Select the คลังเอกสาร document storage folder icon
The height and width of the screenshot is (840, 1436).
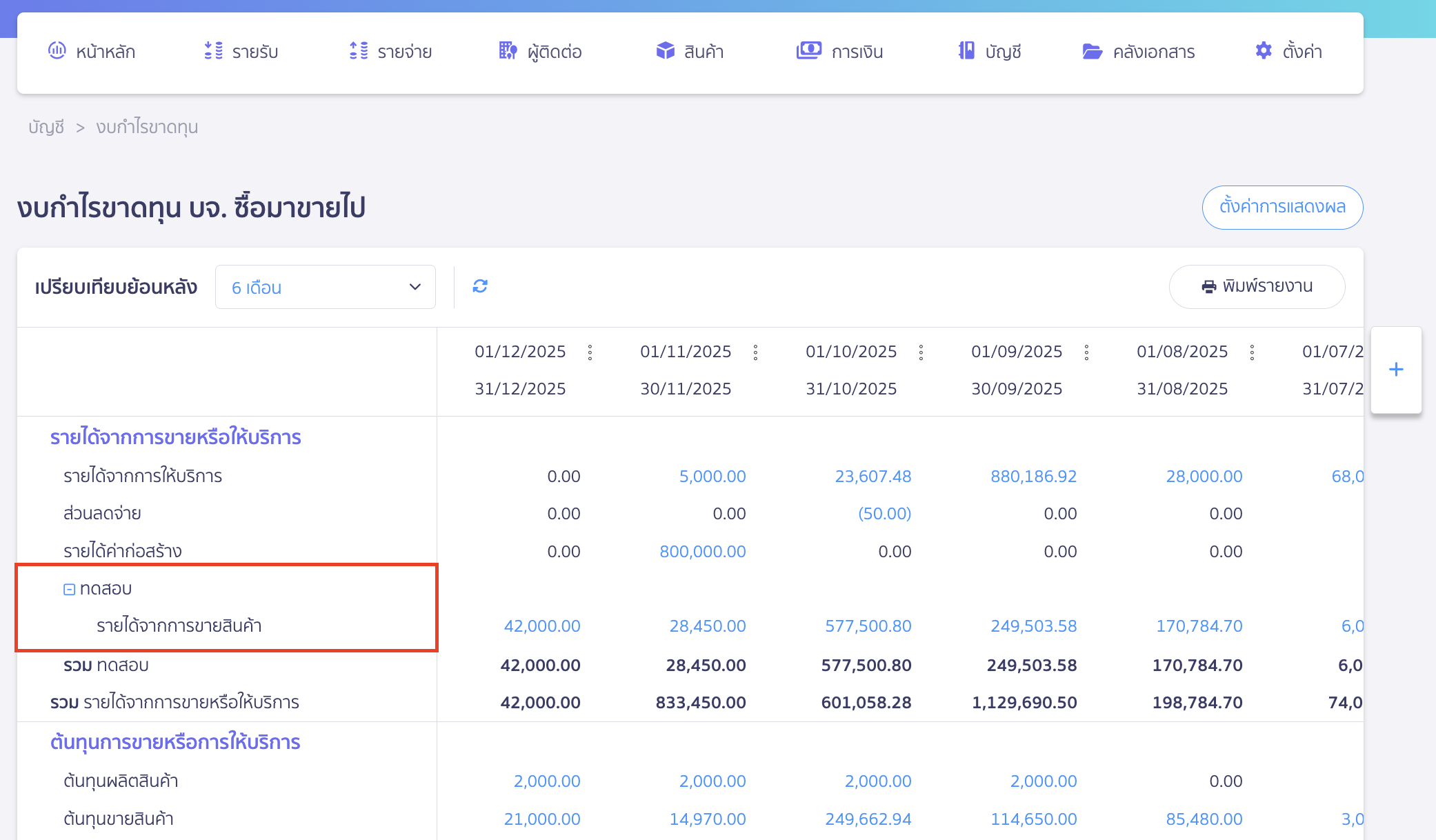(1091, 50)
